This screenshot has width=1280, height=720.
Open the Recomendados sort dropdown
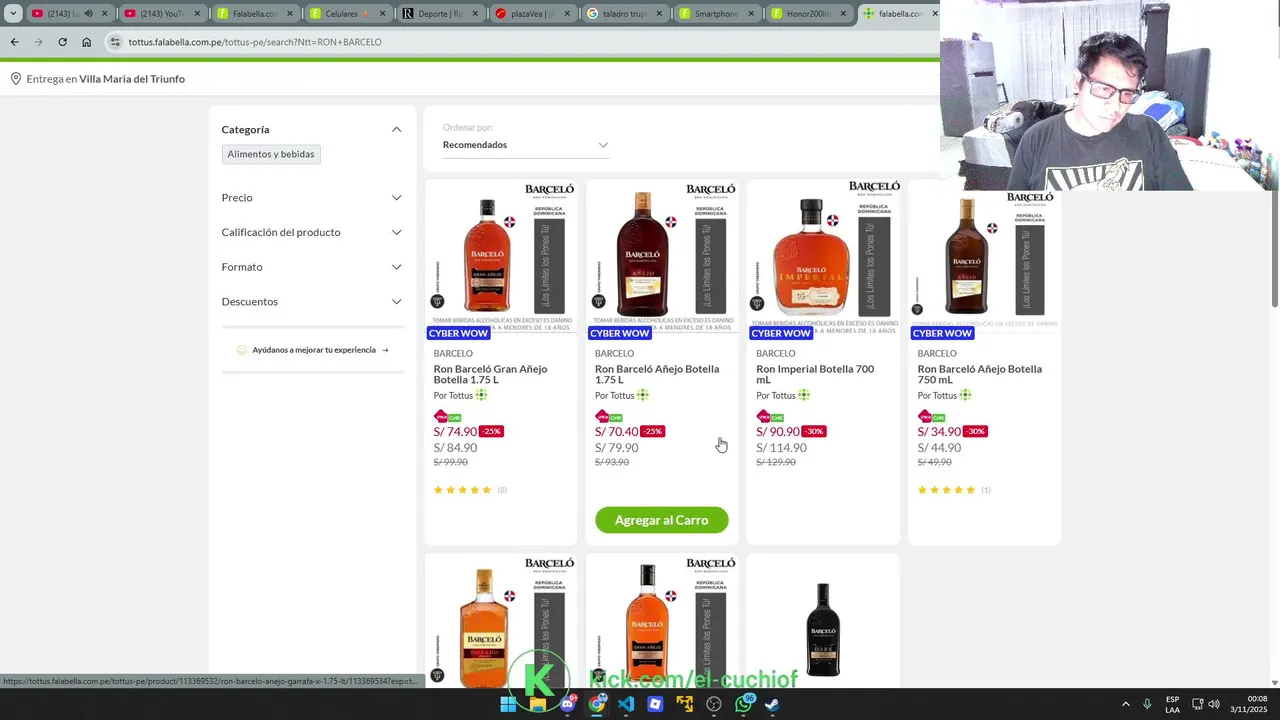pyautogui.click(x=525, y=145)
